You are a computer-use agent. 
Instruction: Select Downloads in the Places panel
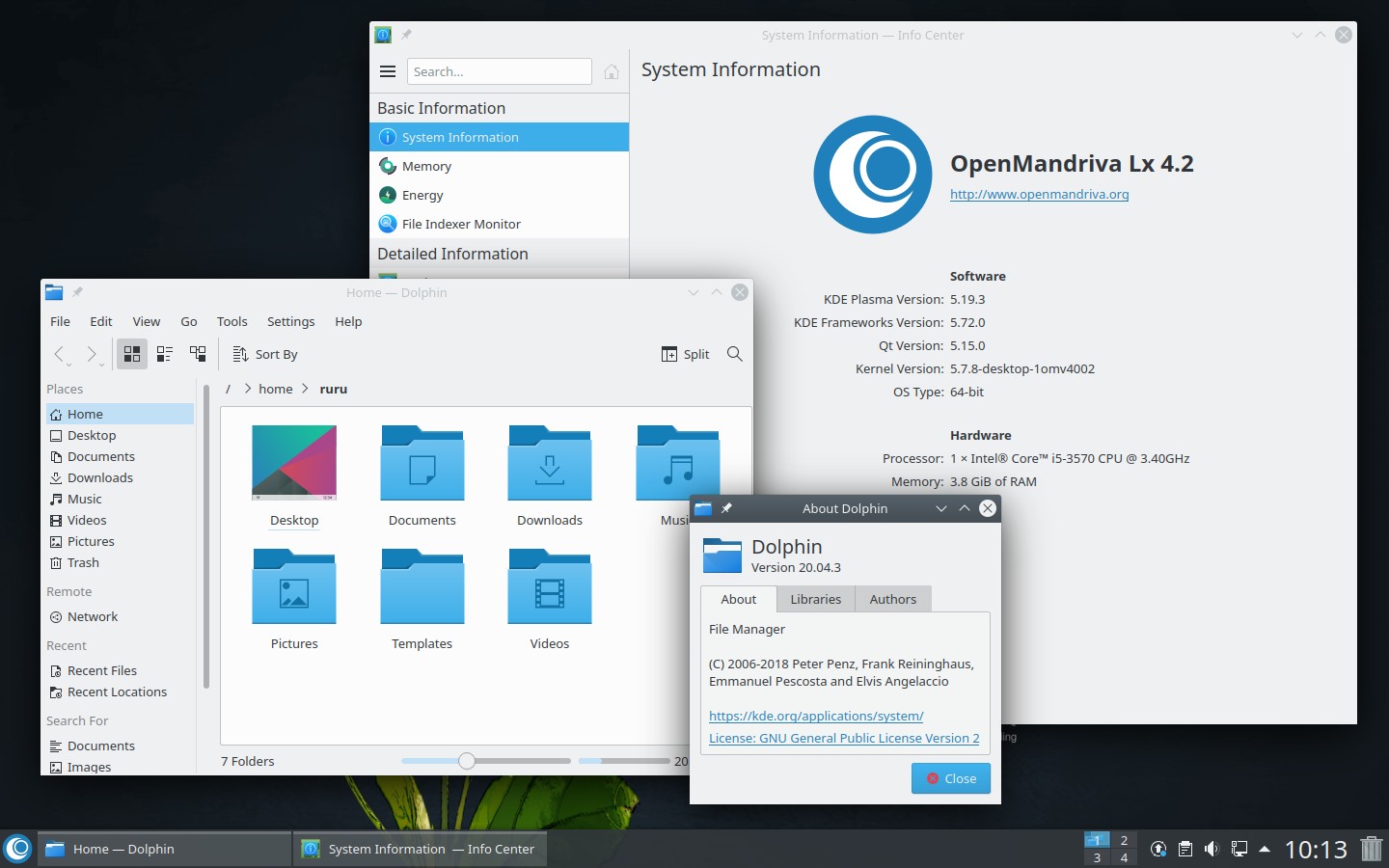point(120,477)
